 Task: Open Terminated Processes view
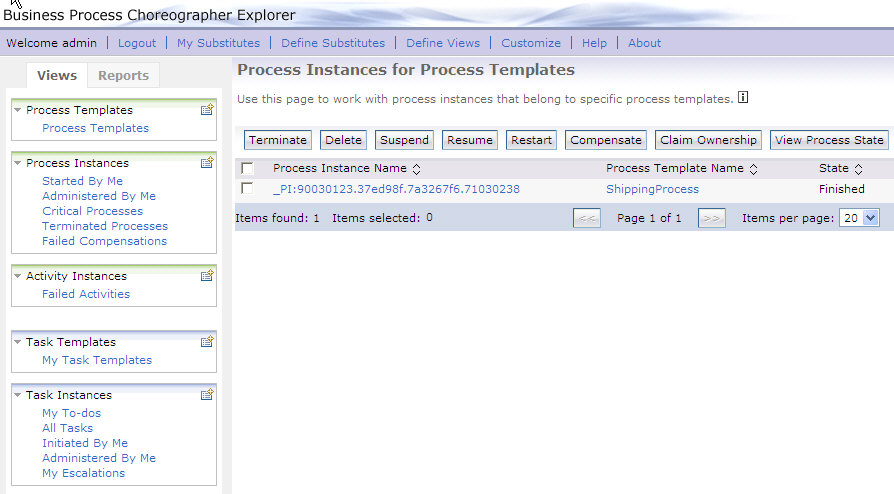point(105,226)
